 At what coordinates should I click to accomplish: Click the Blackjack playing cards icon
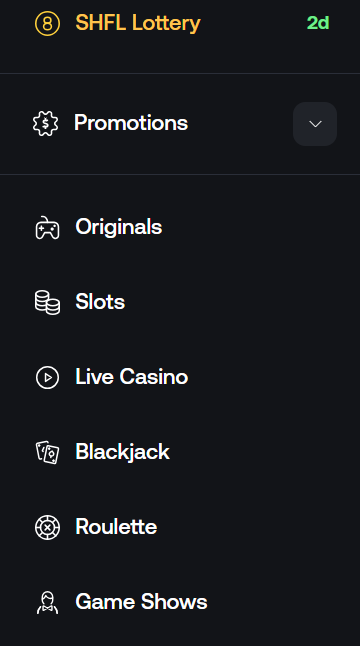(x=47, y=452)
